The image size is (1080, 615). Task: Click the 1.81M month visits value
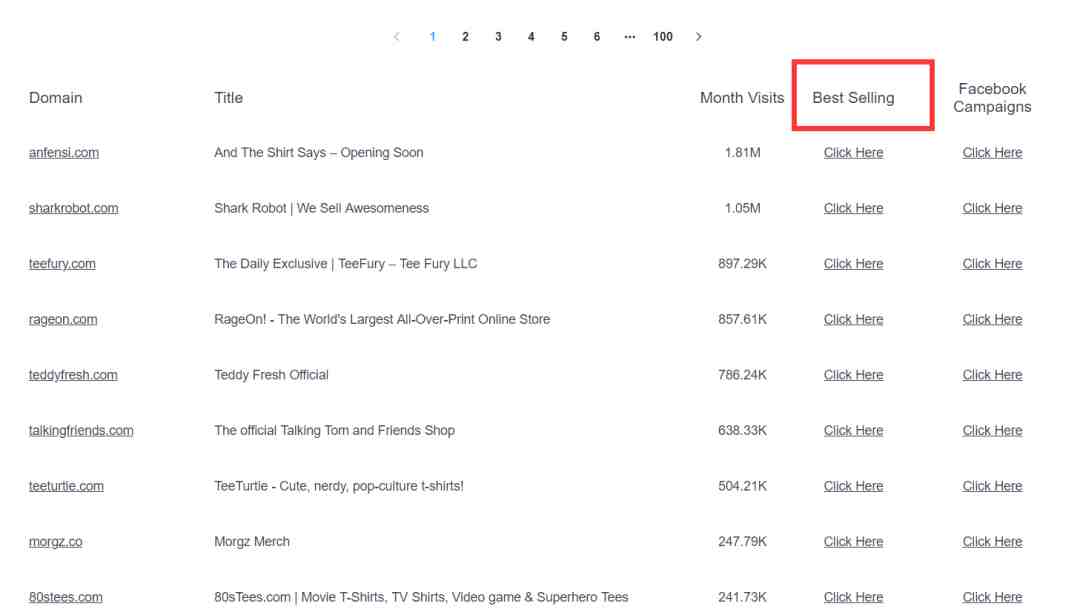point(742,153)
